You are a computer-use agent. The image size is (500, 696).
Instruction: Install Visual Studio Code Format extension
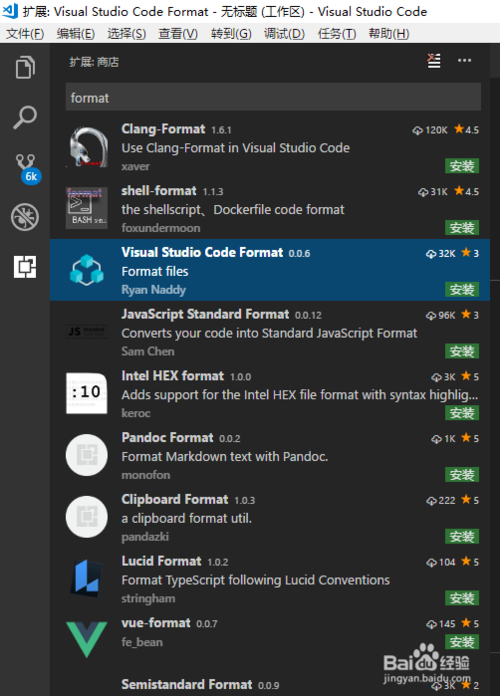pos(462,289)
